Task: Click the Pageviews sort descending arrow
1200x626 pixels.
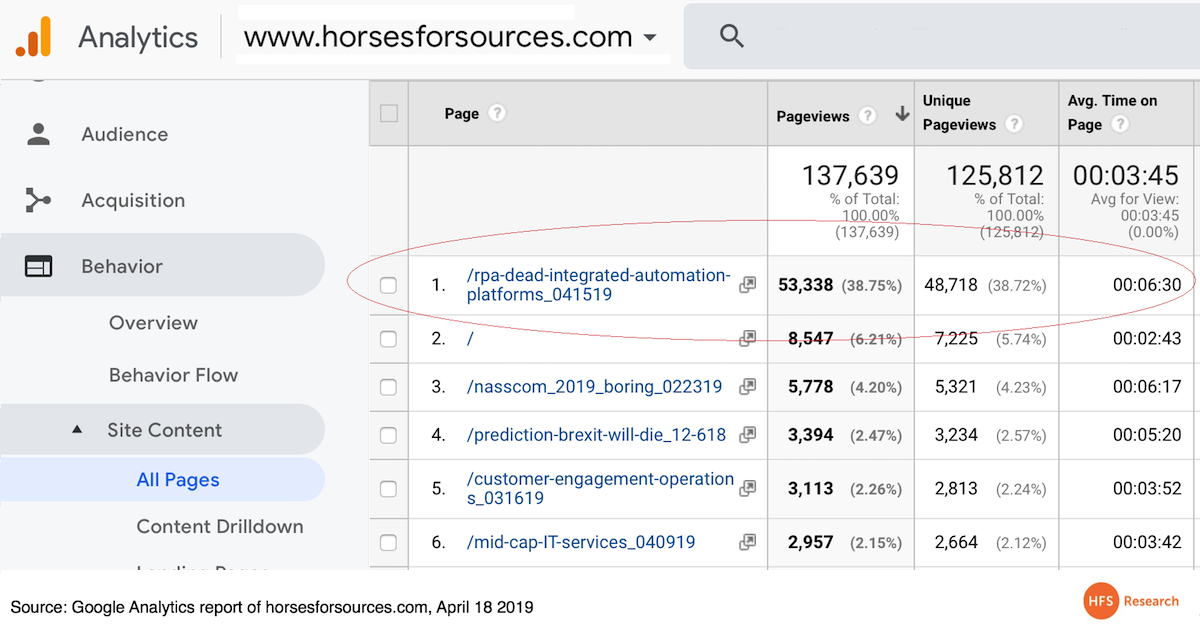Action: (x=902, y=115)
